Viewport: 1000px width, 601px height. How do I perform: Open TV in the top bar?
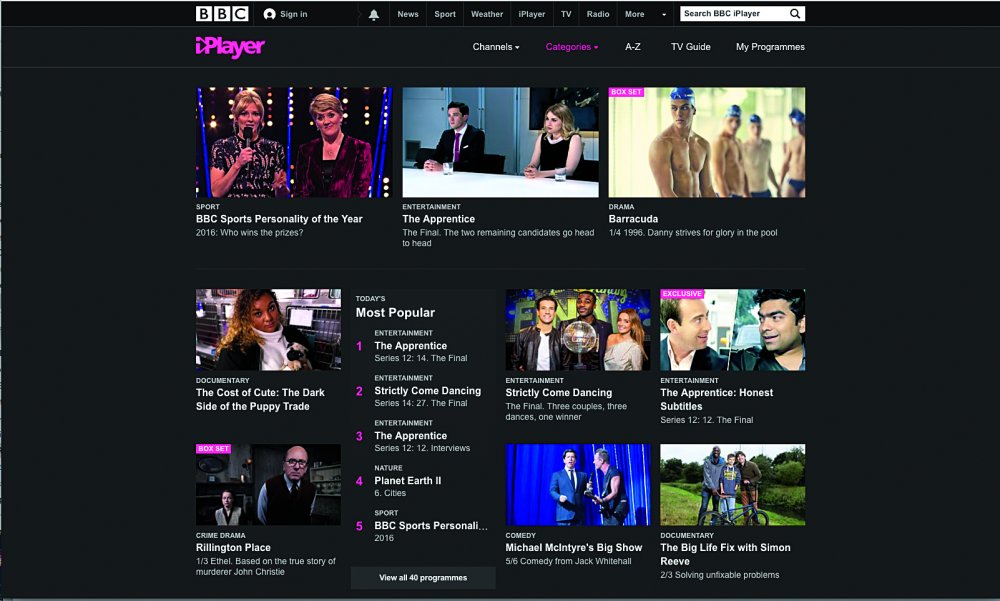pos(566,14)
